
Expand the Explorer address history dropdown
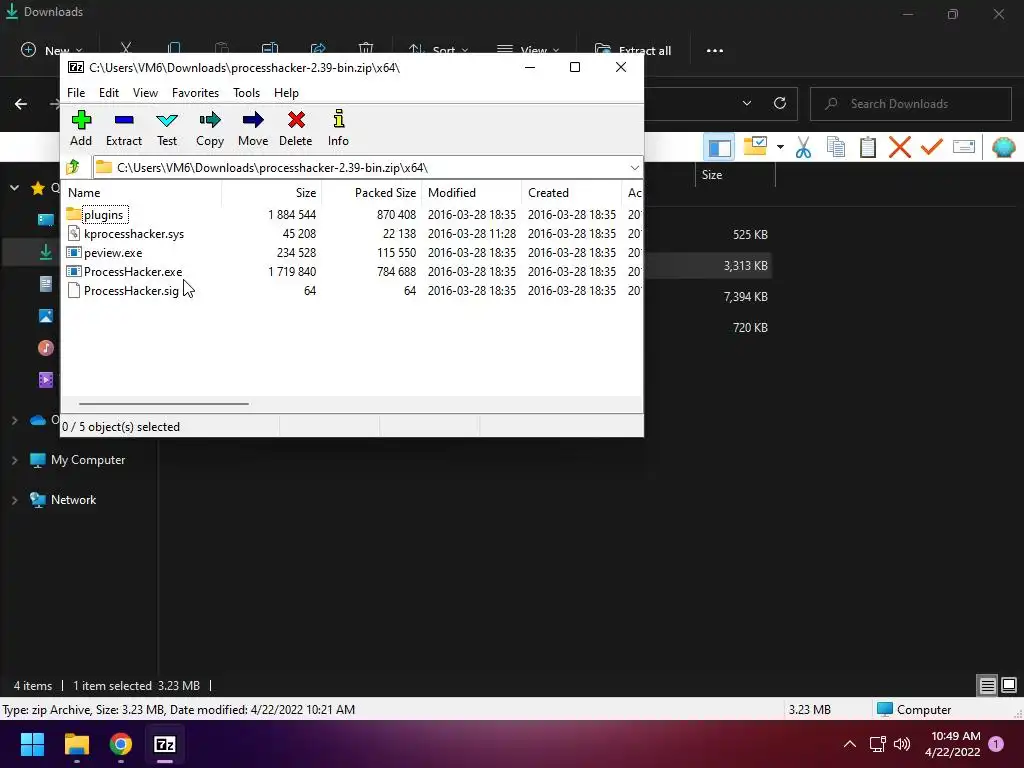click(x=746, y=103)
